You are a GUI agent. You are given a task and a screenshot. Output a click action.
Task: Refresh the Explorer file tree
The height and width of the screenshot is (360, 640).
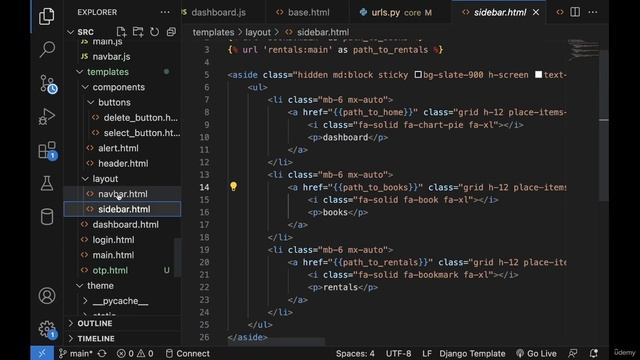(x=155, y=32)
